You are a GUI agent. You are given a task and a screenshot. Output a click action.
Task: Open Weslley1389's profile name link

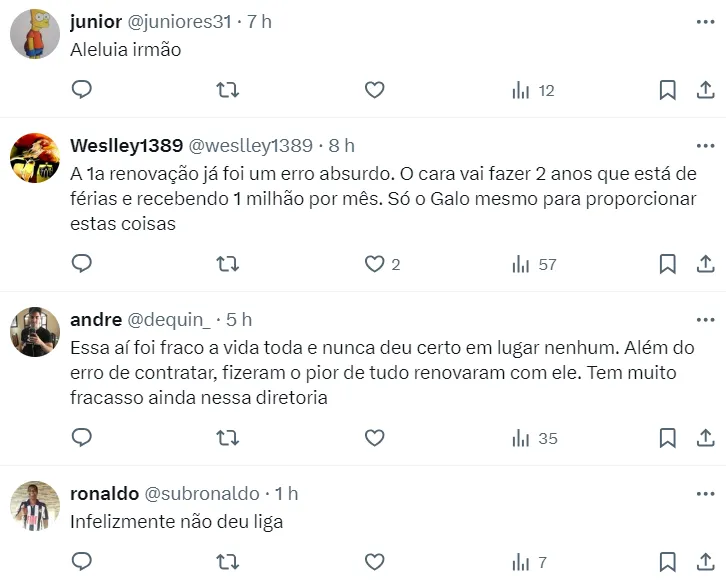(126, 146)
